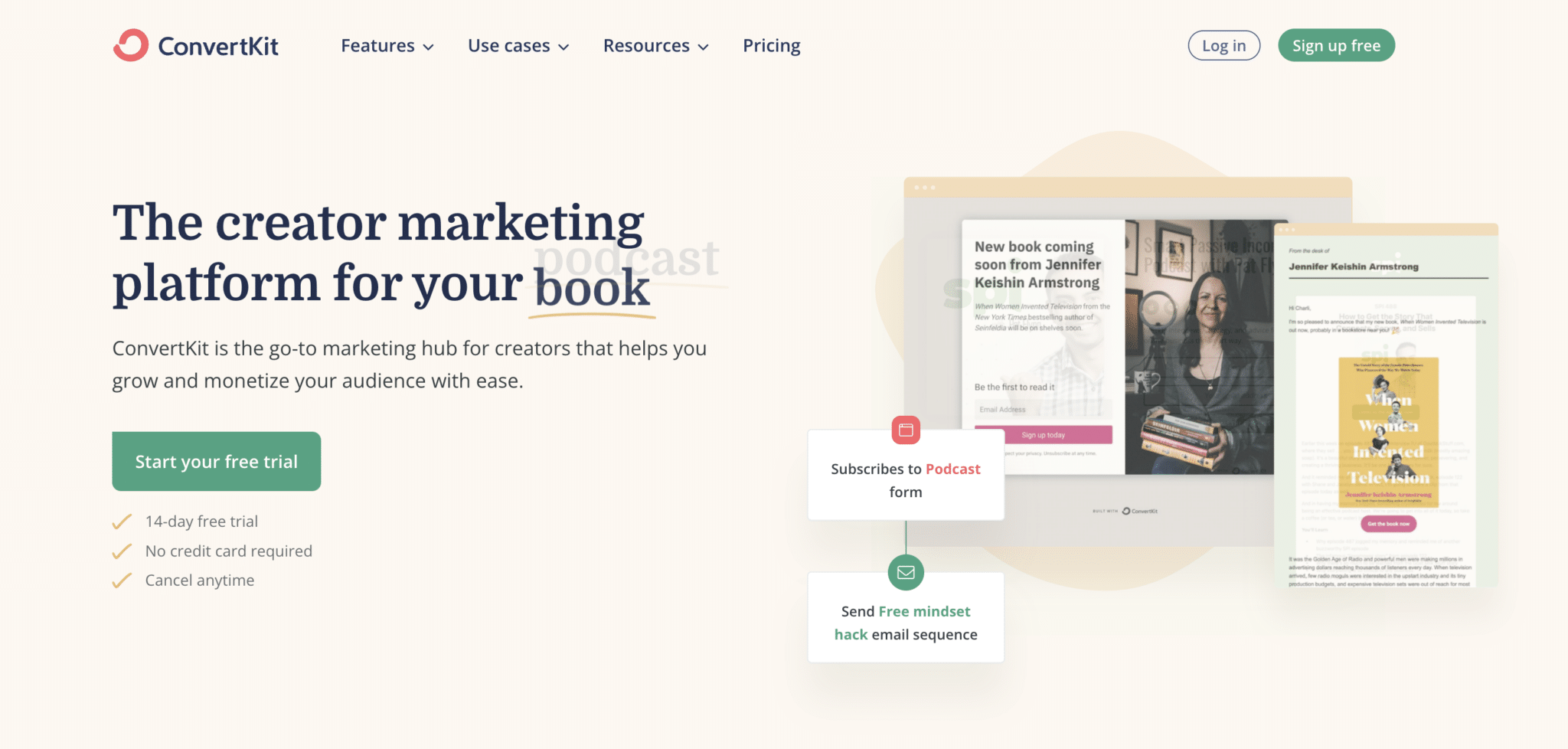Go to the Pricing page

pos(772,46)
